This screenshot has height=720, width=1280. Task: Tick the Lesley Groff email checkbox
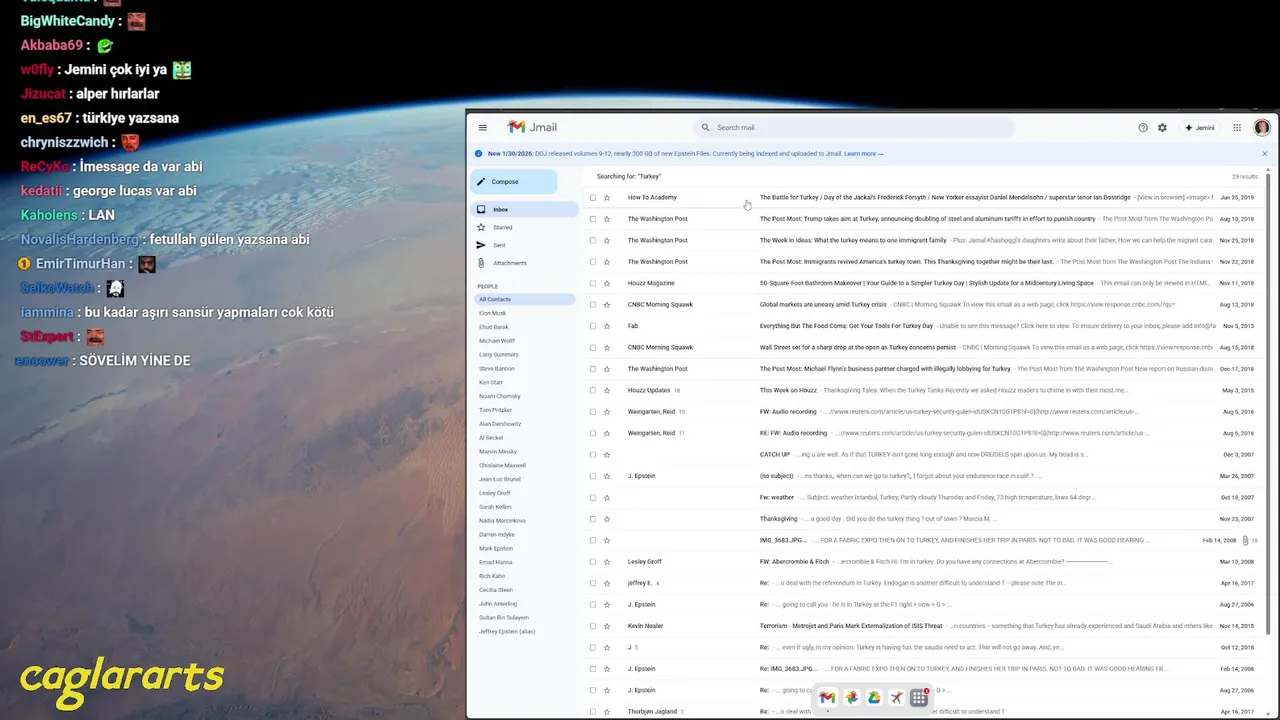click(593, 562)
